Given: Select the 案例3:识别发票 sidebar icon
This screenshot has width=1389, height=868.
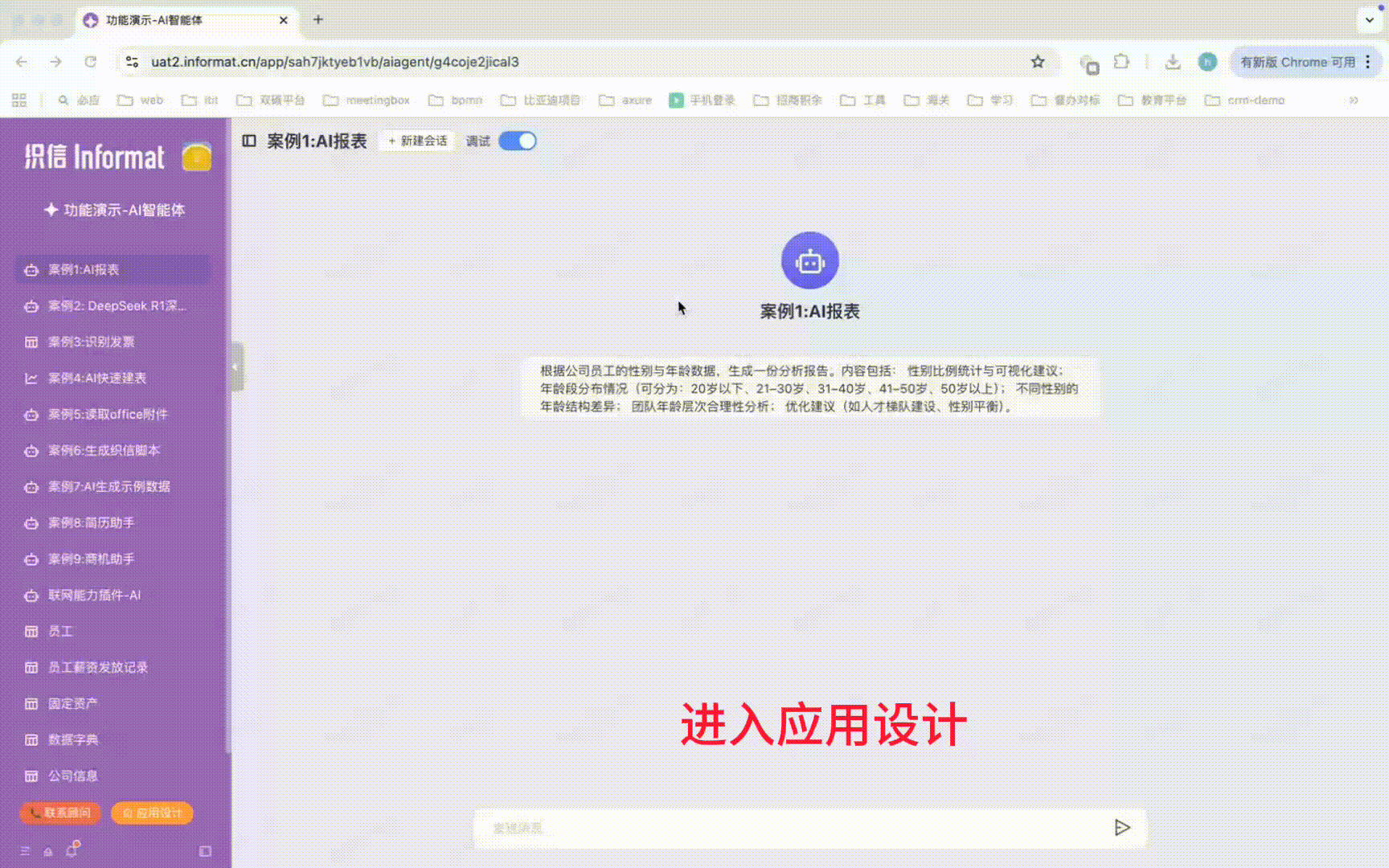Looking at the screenshot, I should (30, 342).
